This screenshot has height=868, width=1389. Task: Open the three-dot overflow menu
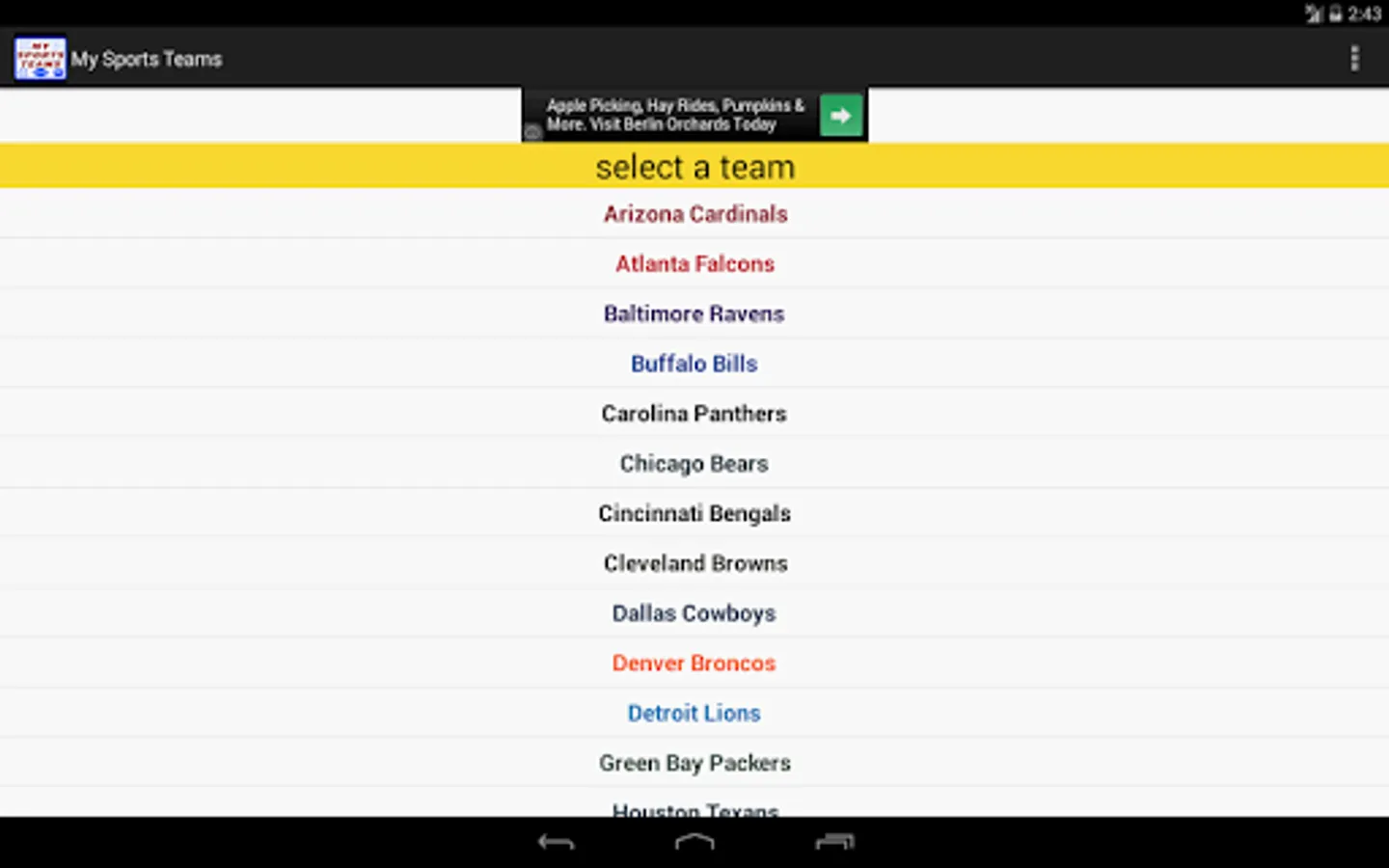[1354, 59]
